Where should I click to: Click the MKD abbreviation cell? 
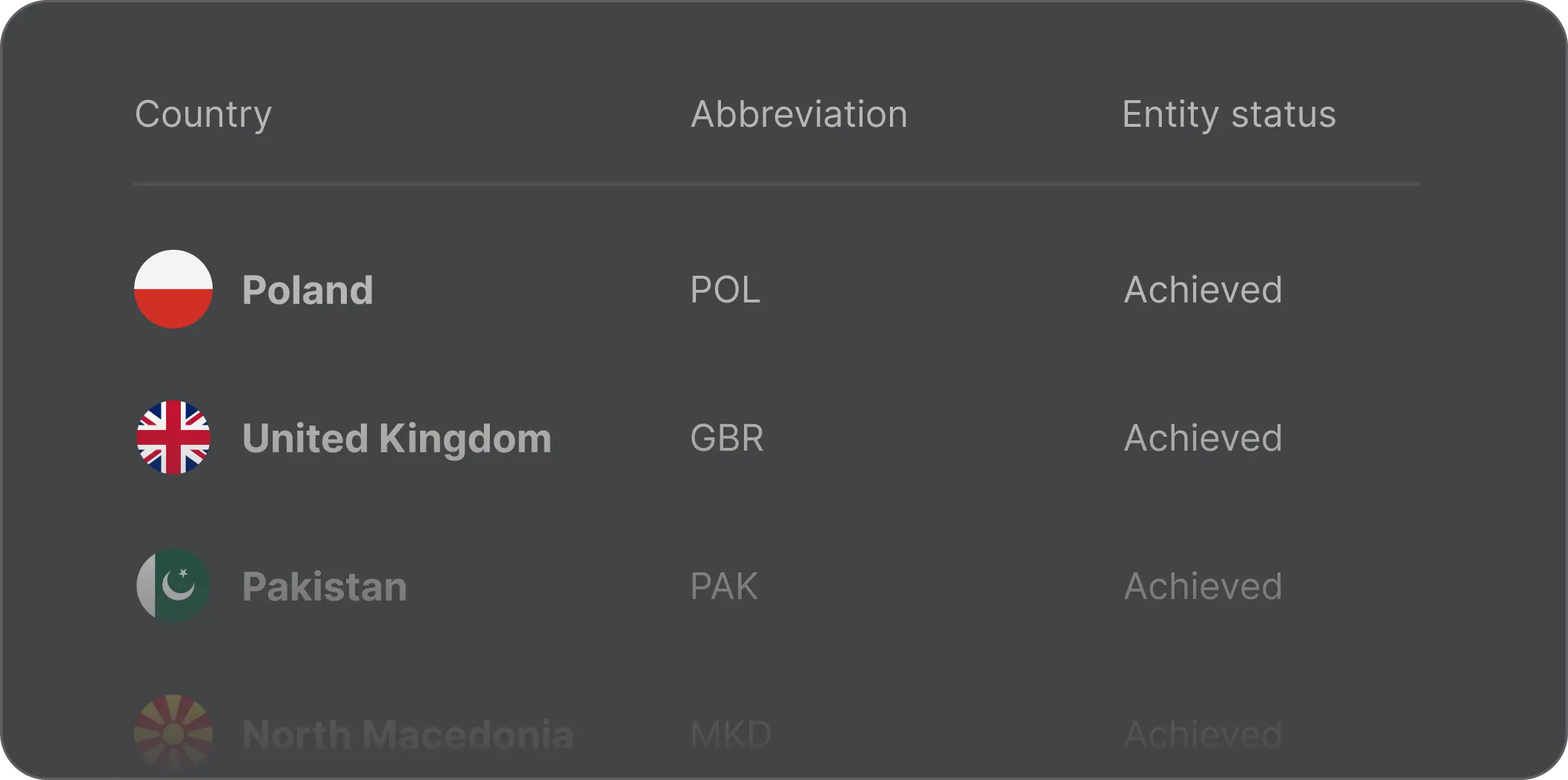[731, 735]
